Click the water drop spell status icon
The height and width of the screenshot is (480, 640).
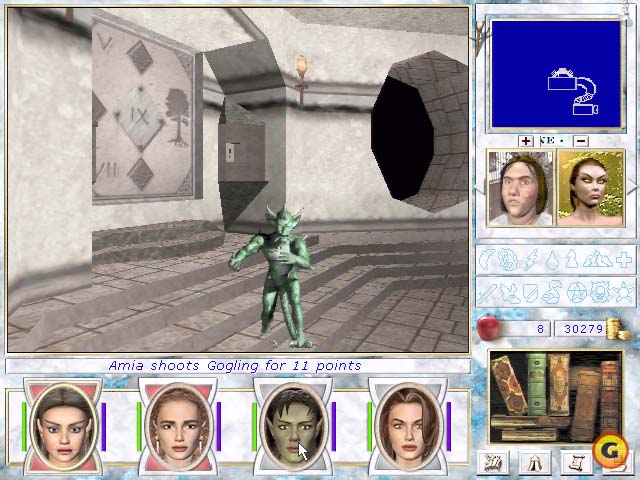coord(553,260)
